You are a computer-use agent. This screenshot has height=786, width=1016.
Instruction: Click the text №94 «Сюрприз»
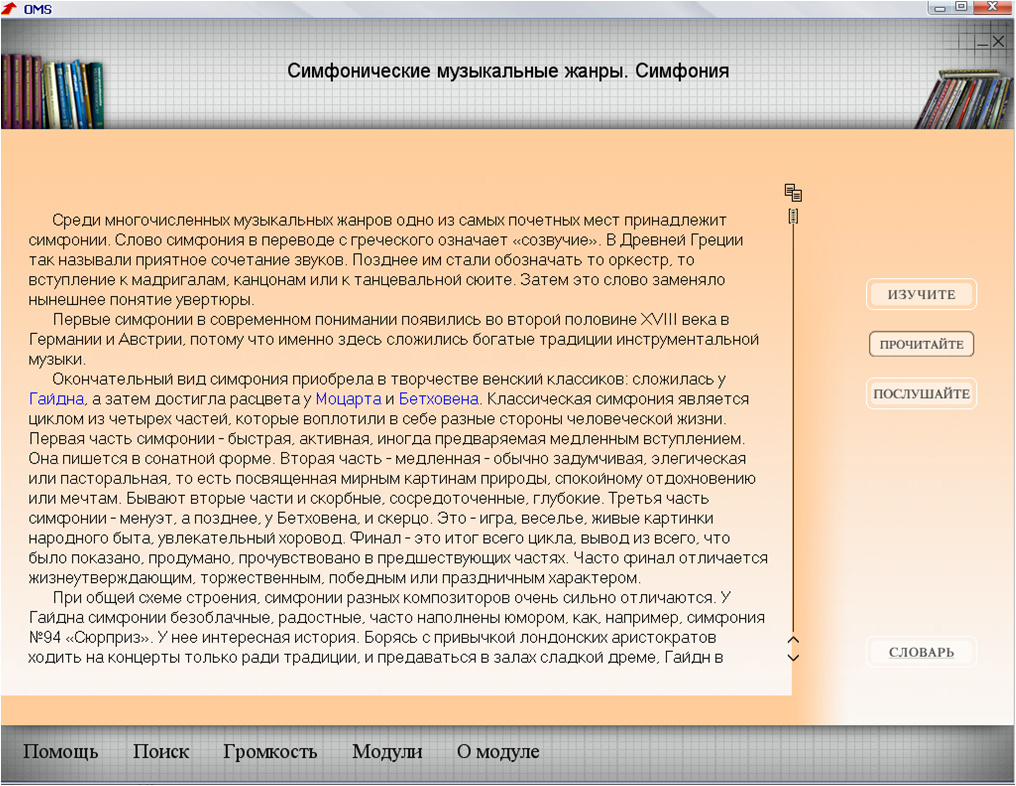tap(91, 638)
